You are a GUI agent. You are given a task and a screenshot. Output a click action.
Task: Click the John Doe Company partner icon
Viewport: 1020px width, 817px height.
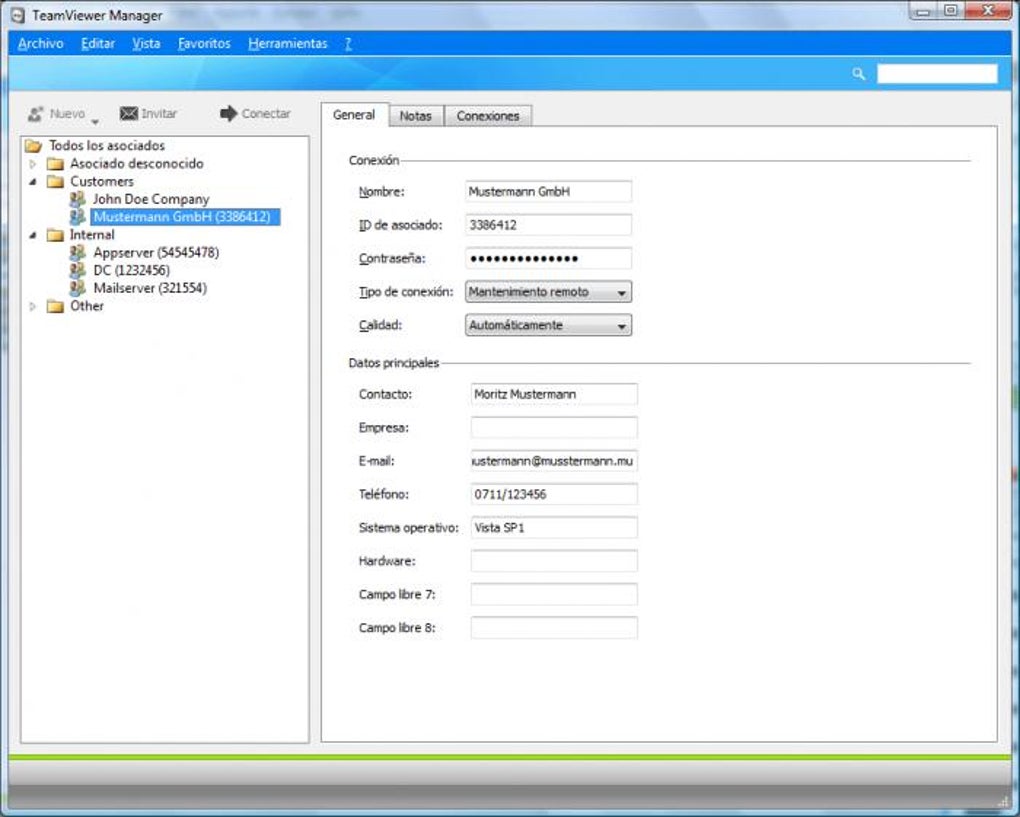pos(77,198)
